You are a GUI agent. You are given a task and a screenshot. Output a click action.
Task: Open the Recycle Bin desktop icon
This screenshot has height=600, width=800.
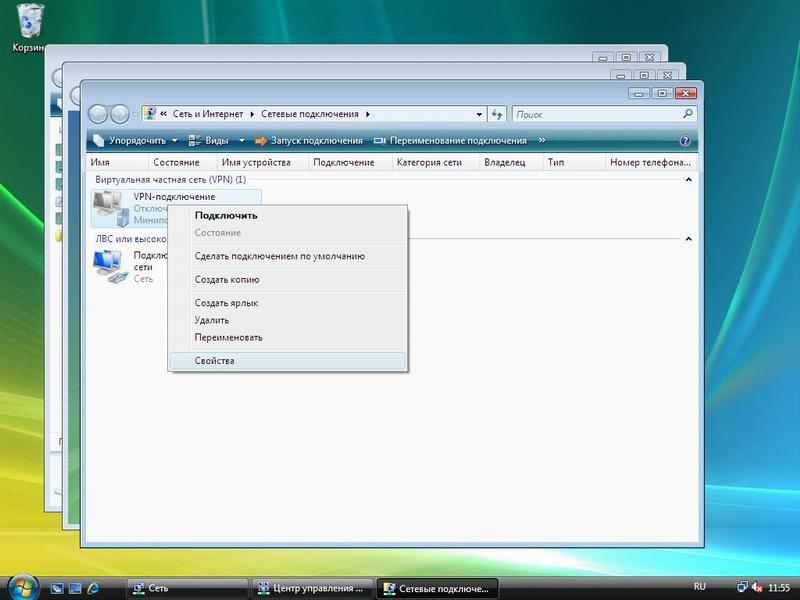click(30, 28)
